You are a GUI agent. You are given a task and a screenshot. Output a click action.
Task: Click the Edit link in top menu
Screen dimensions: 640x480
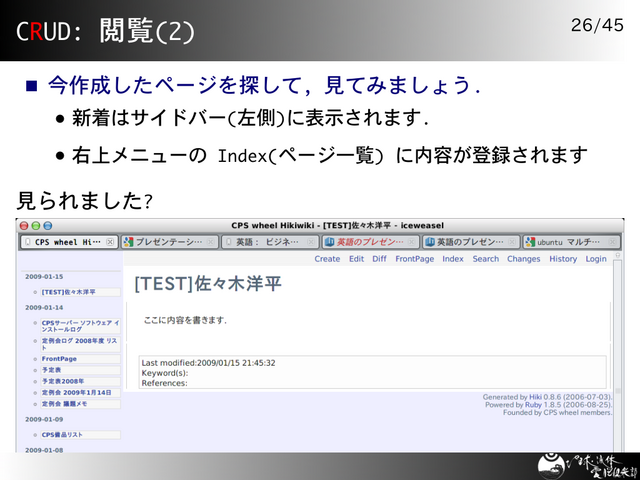tap(356, 259)
